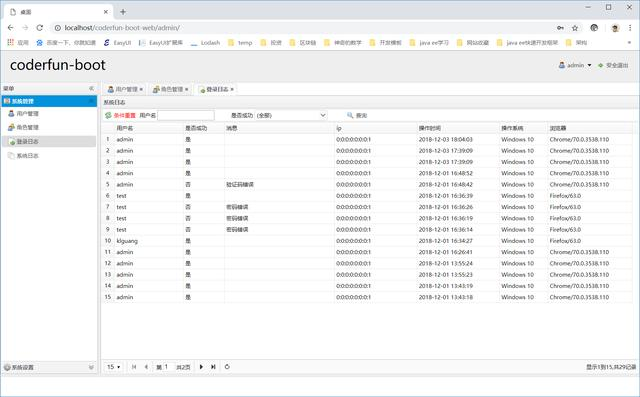Go to the first page of logs

tap(134, 367)
